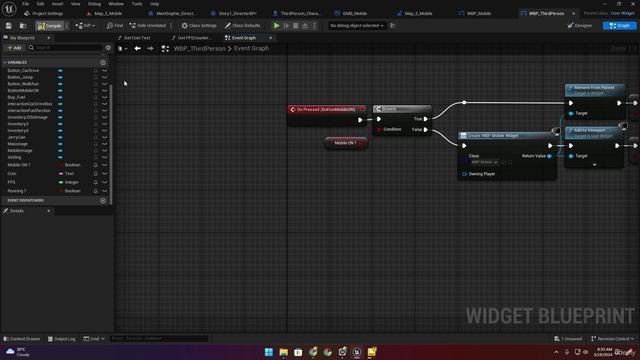
Task: Click the Boolean type pill of Mobile ON ?
Action: tap(70, 165)
